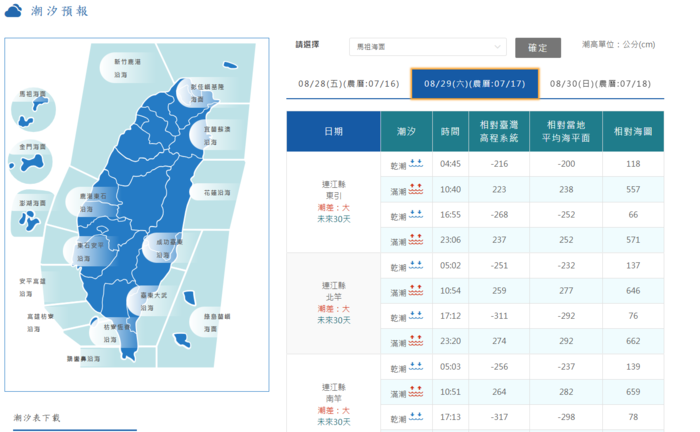700x432 pixels.
Task: Click the high tide icon at 10:40
Action: point(416,189)
